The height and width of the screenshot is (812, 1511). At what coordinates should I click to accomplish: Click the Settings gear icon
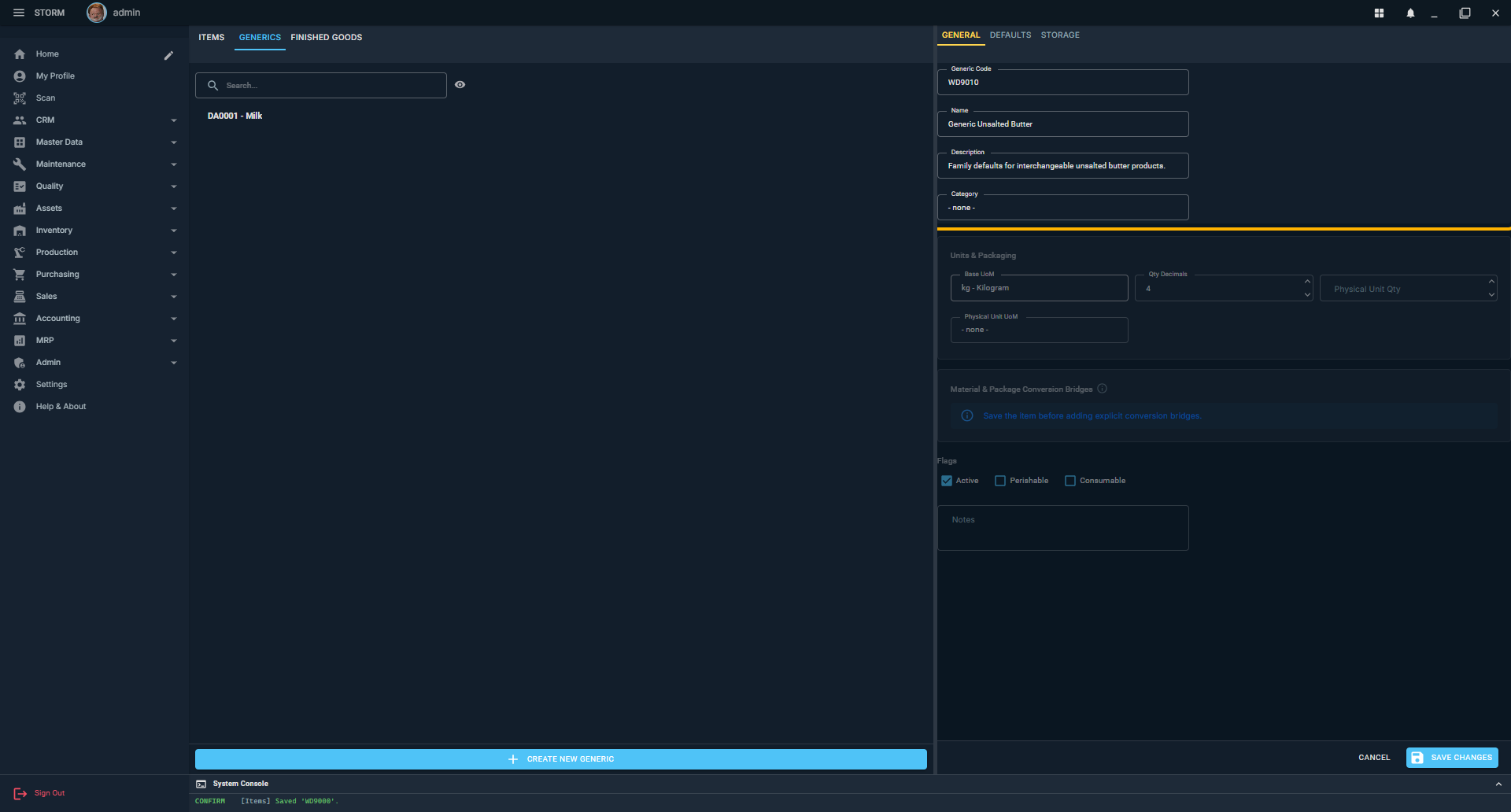click(20, 385)
